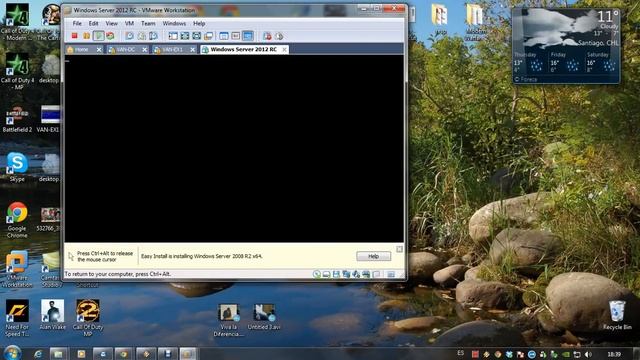The image size is (640, 360).
Task: Open the Edit menu
Action: pyautogui.click(x=93, y=23)
